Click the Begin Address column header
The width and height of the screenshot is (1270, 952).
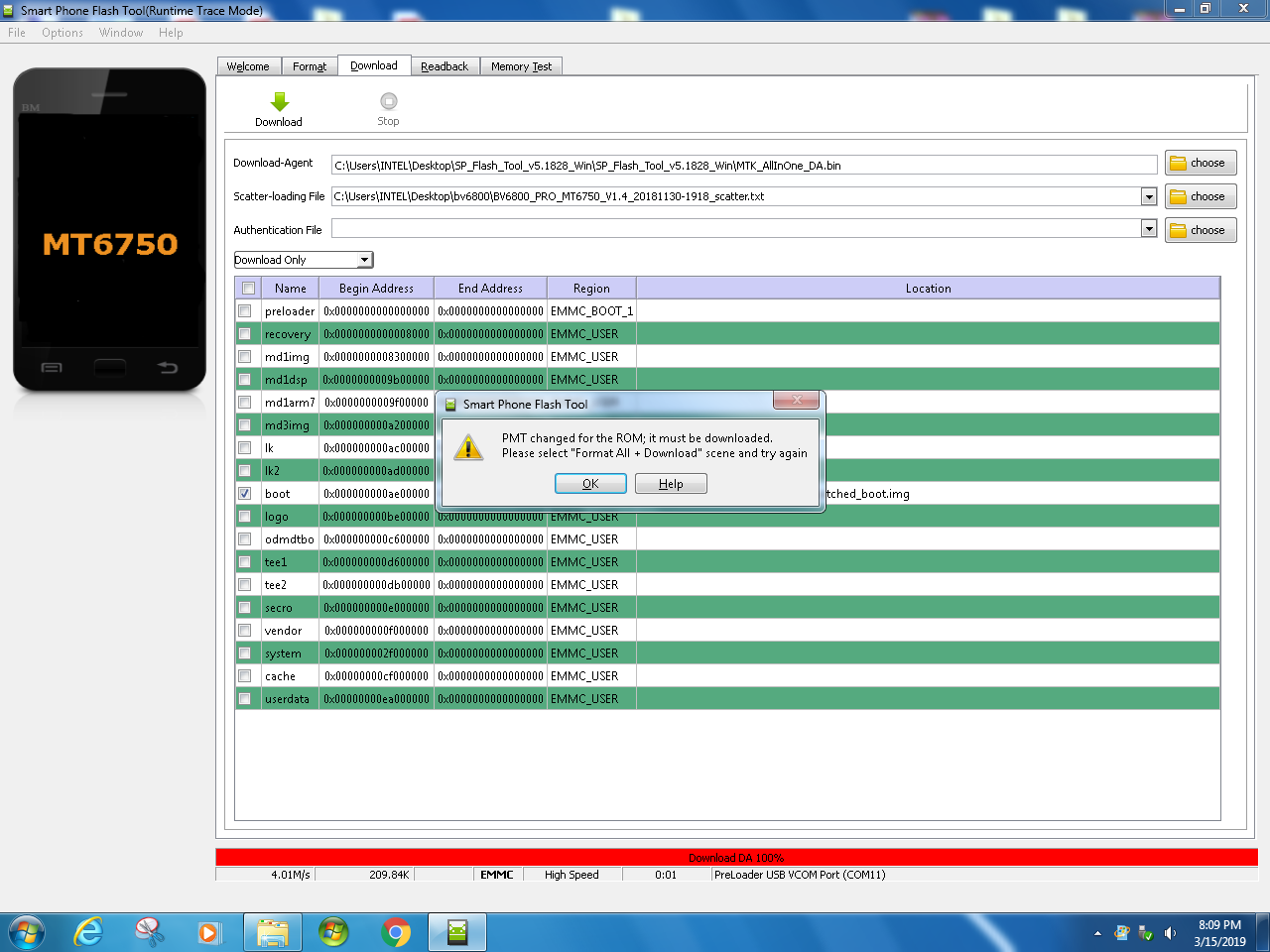tap(376, 289)
